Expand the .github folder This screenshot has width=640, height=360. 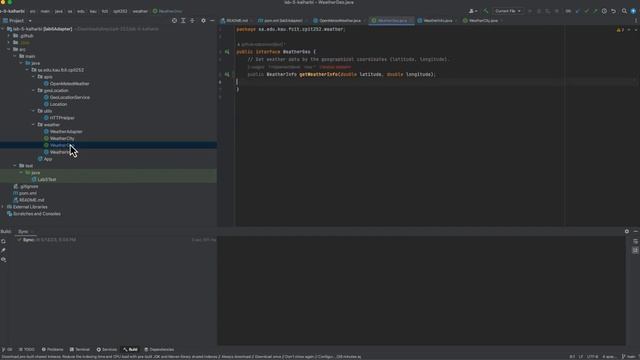pyautogui.click(x=9, y=36)
